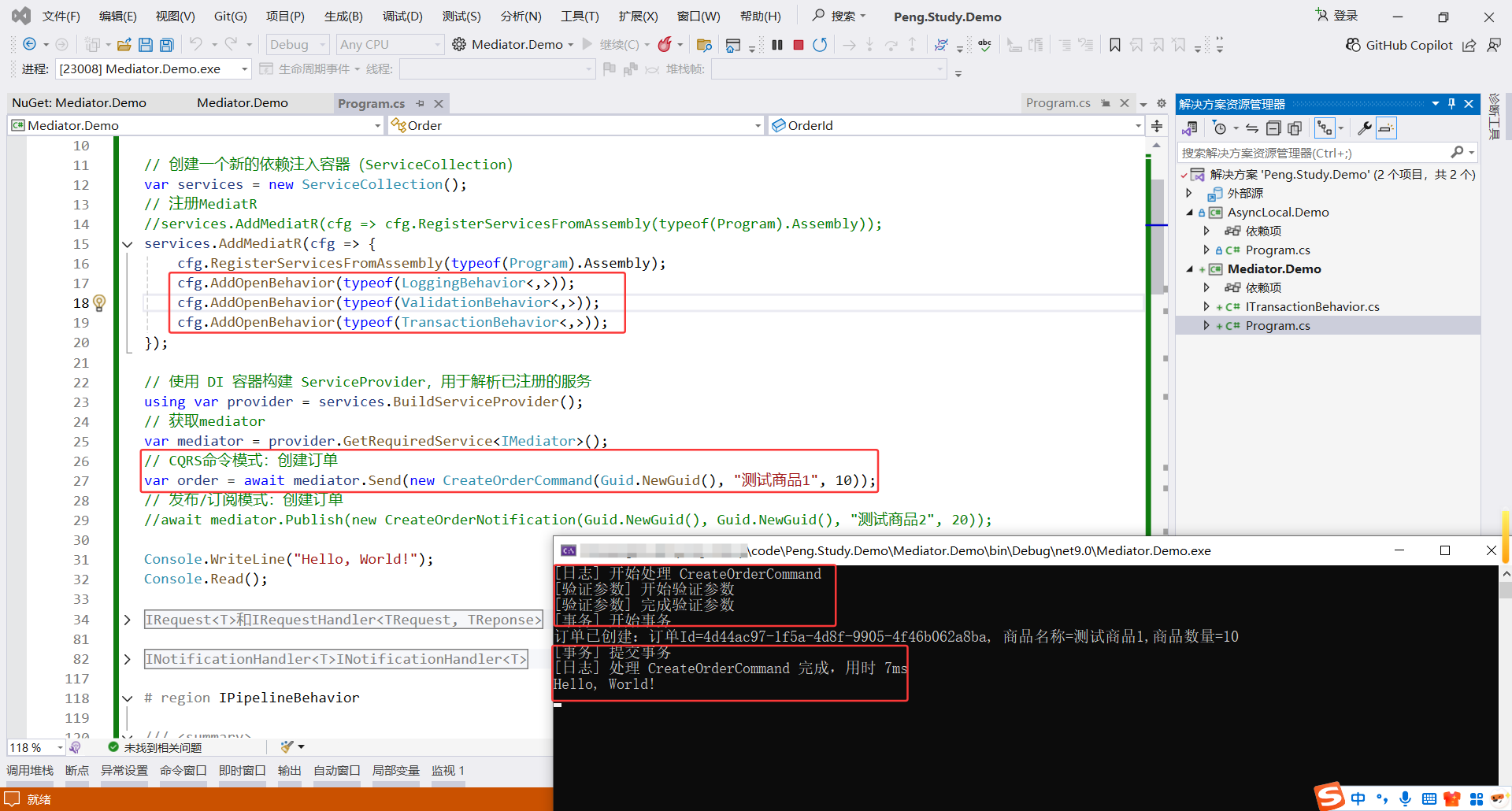Screen dimensions: 1512x811
Task: Collapse the AsyncLocal.Demo project node
Action: click(x=1190, y=212)
